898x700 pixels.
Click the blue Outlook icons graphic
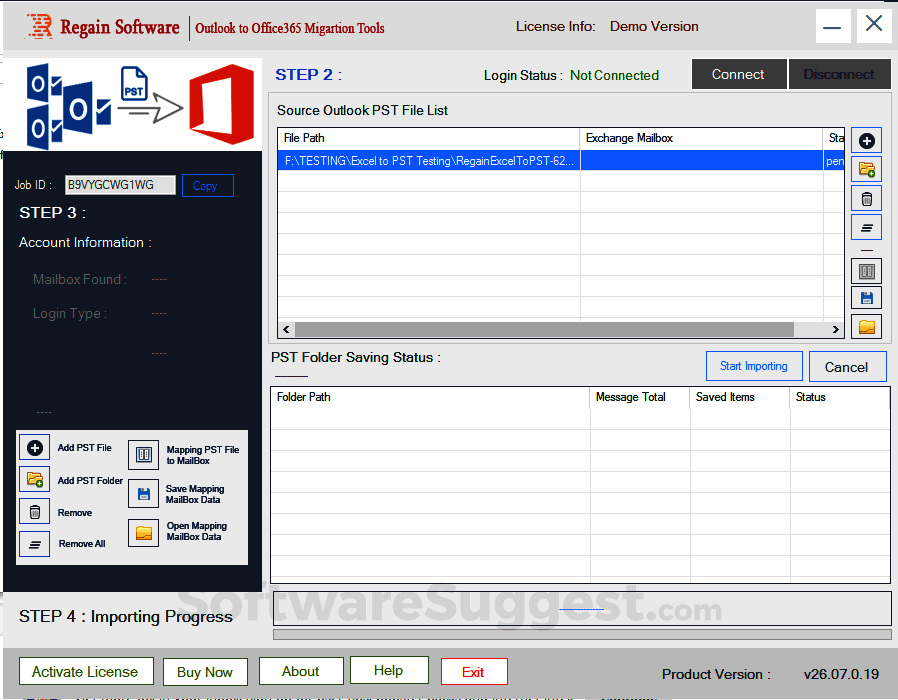pos(69,106)
